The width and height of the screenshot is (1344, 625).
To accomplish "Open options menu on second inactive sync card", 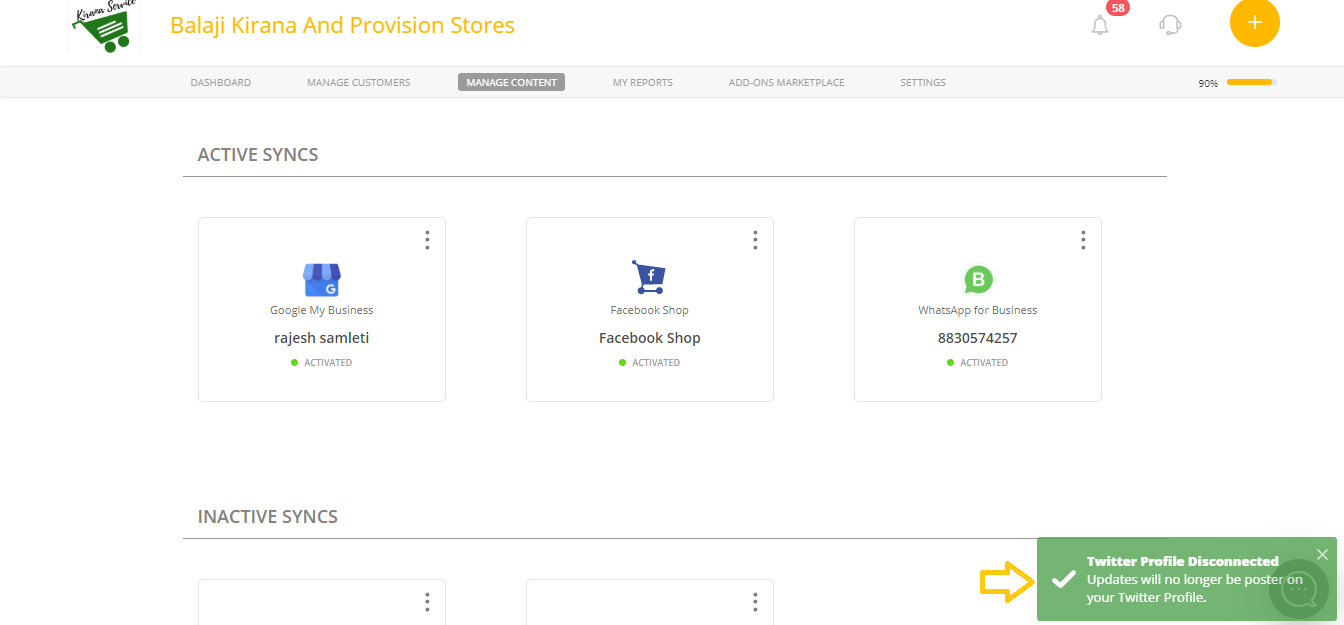I will 755,602.
